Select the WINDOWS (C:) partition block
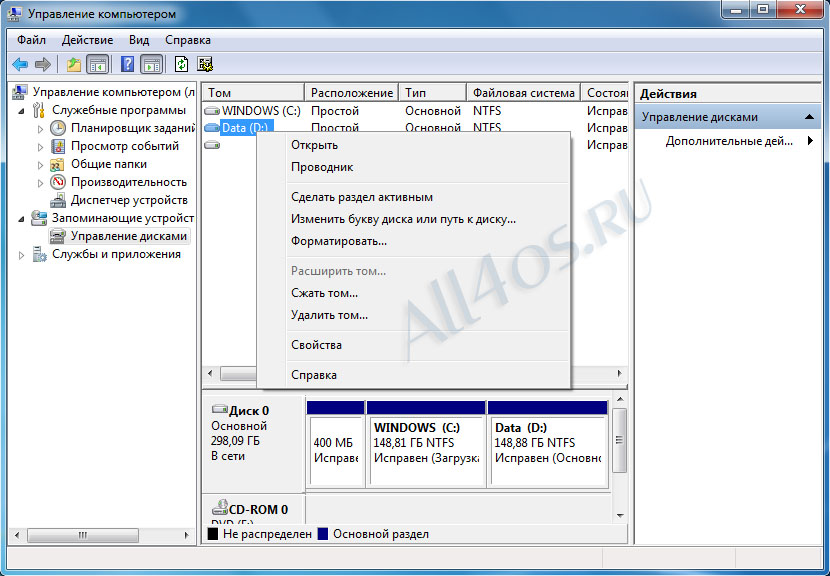830x576 pixels. [x=426, y=444]
